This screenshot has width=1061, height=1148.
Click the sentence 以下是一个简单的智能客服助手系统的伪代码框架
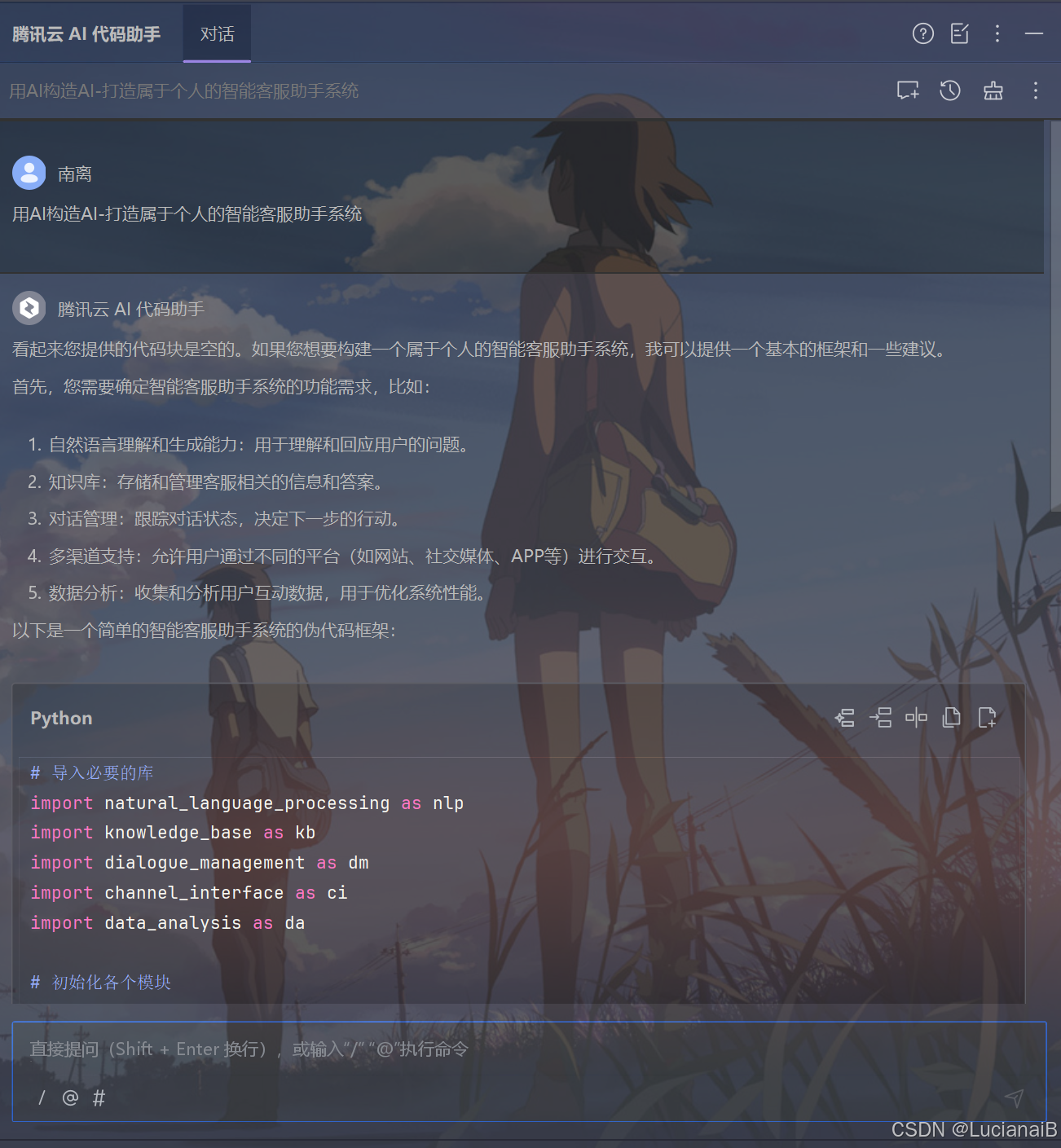click(204, 630)
